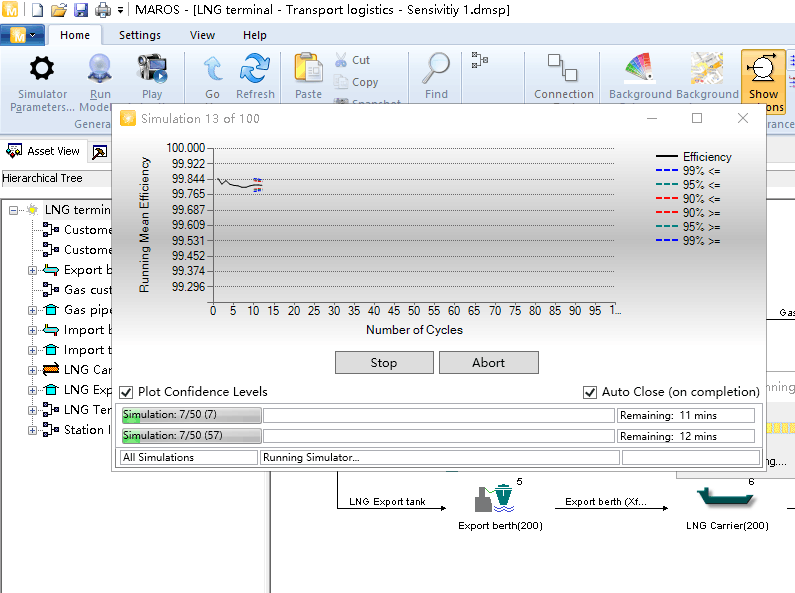
Task: Expand the LNG Ter tree node
Action: click(x=32, y=410)
